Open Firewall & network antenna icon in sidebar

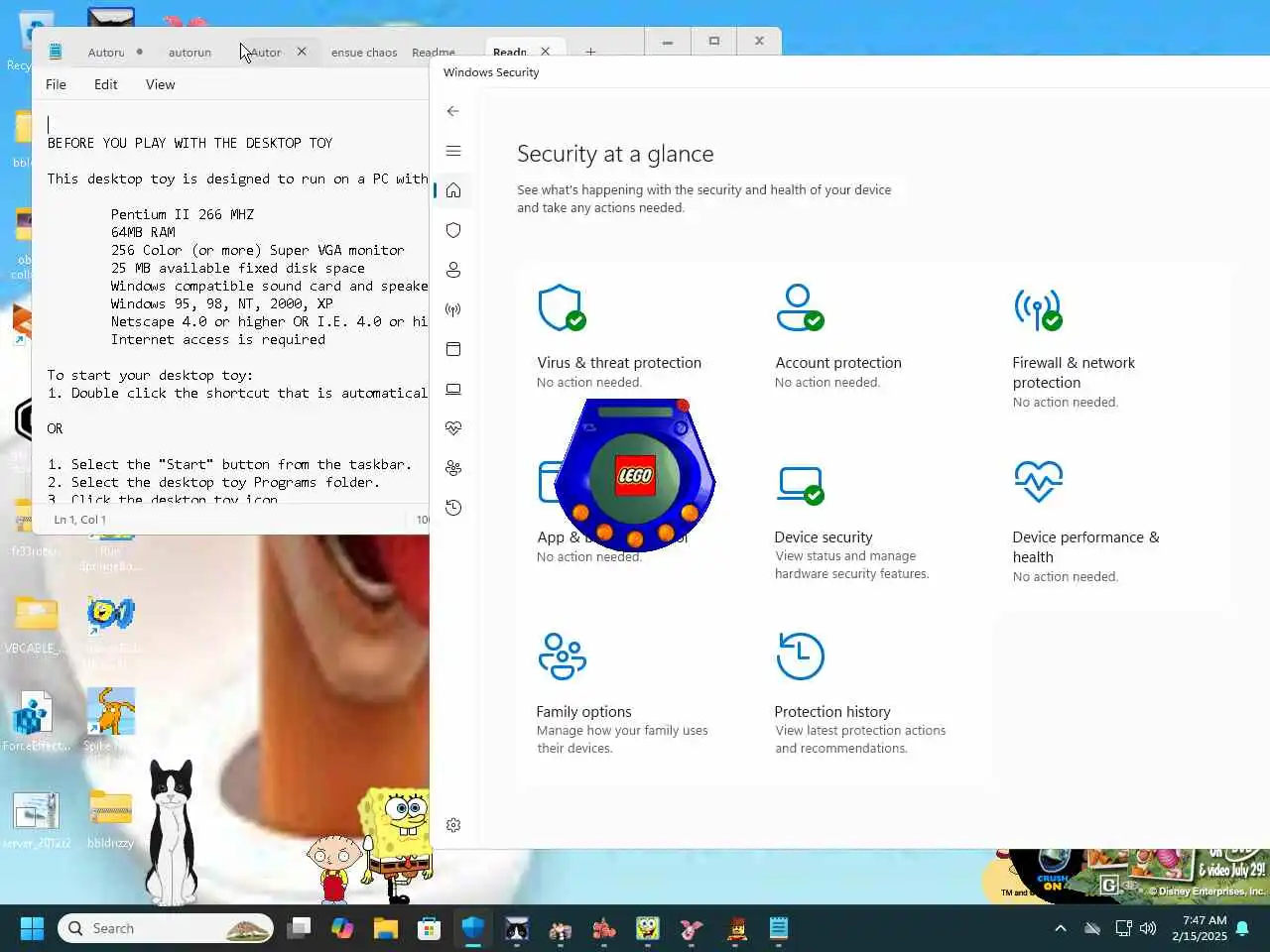(453, 309)
